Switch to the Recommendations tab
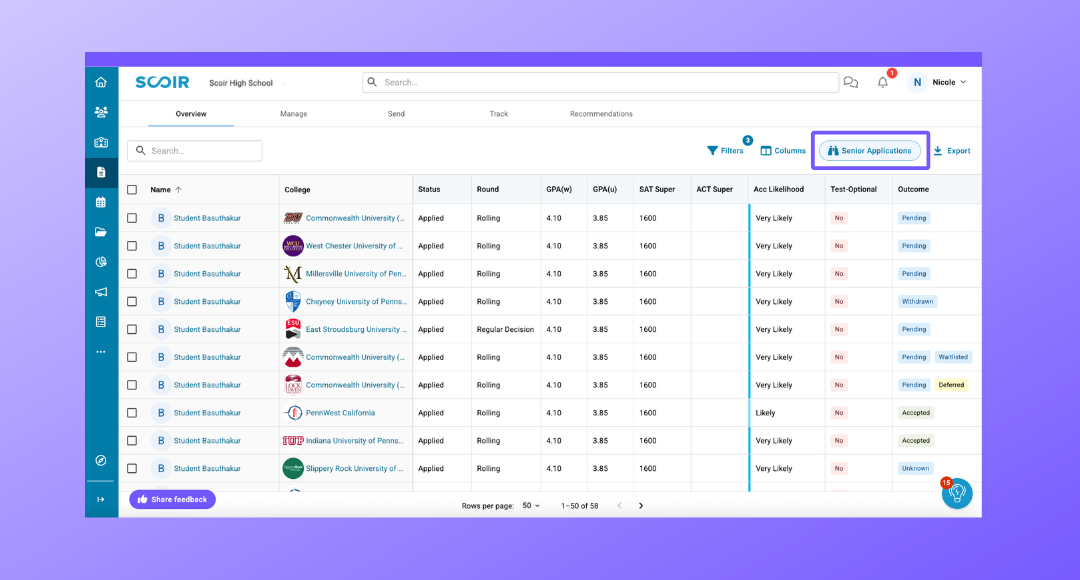 601,114
